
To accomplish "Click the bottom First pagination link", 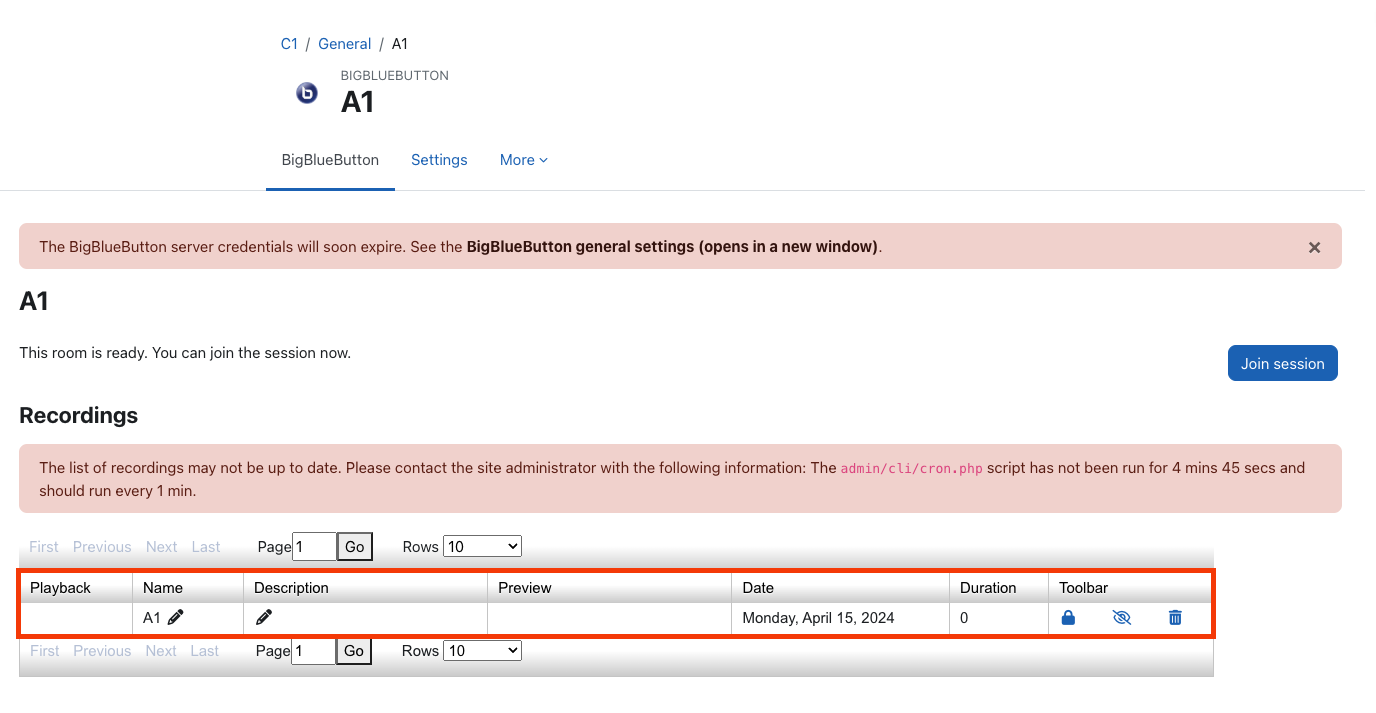I will click(44, 651).
